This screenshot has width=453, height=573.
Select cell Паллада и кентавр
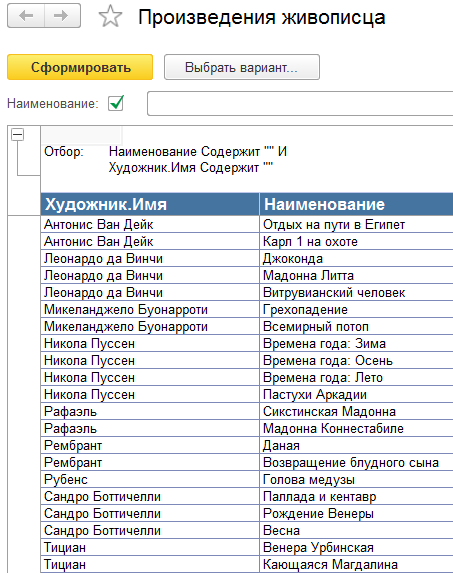(356, 496)
